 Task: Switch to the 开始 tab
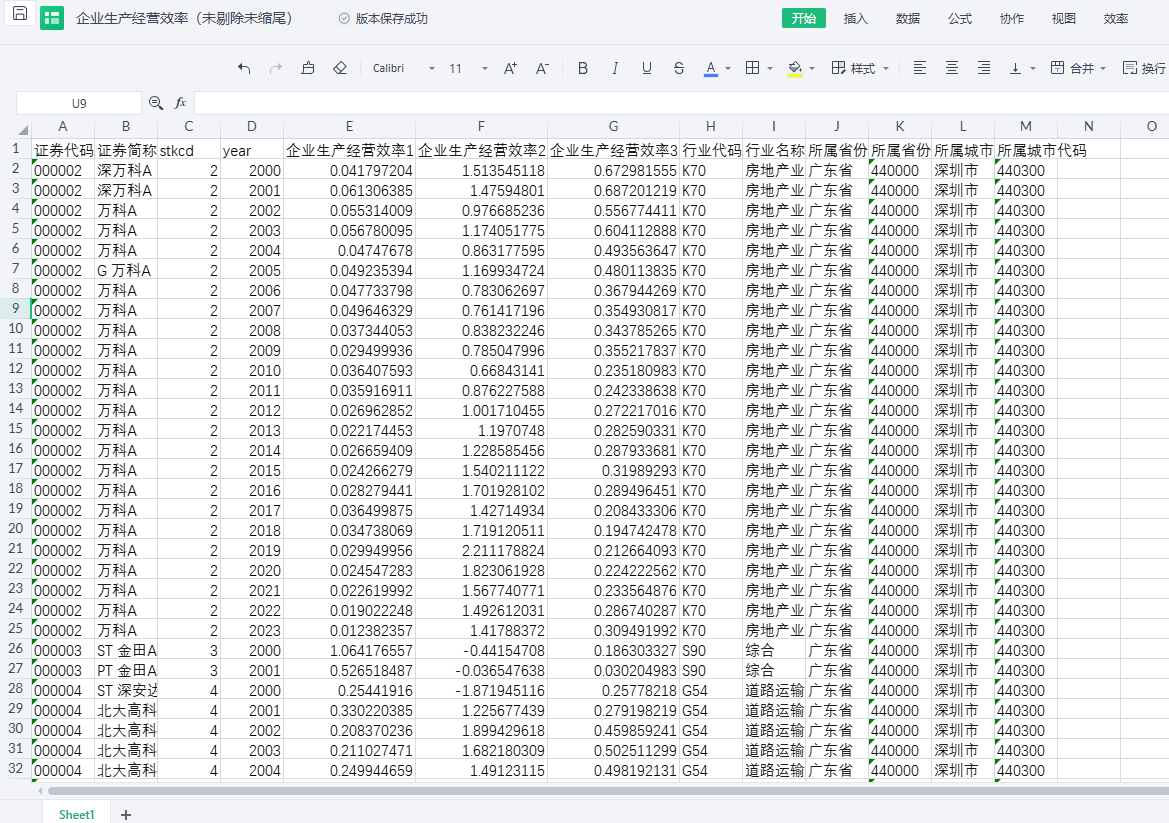coord(804,19)
